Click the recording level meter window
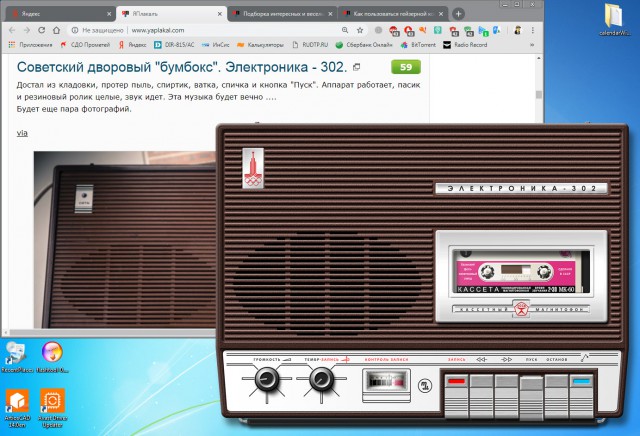This screenshot has height=436, width=640. (387, 381)
